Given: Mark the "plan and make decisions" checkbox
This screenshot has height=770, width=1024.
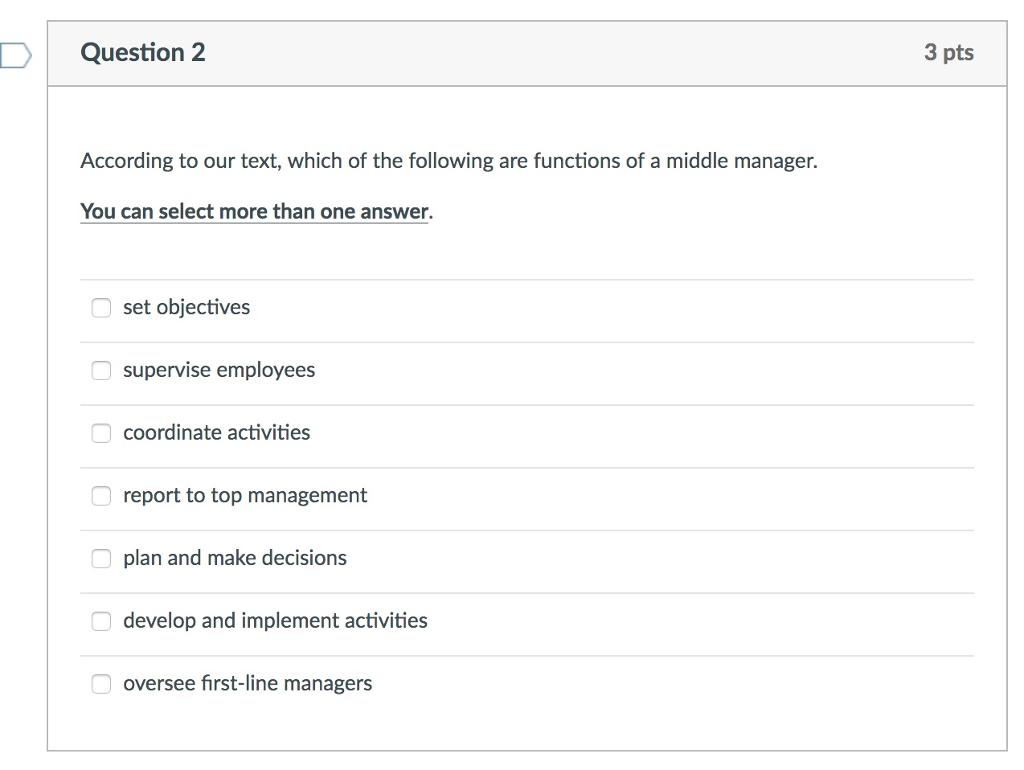Looking at the screenshot, I should 101,559.
